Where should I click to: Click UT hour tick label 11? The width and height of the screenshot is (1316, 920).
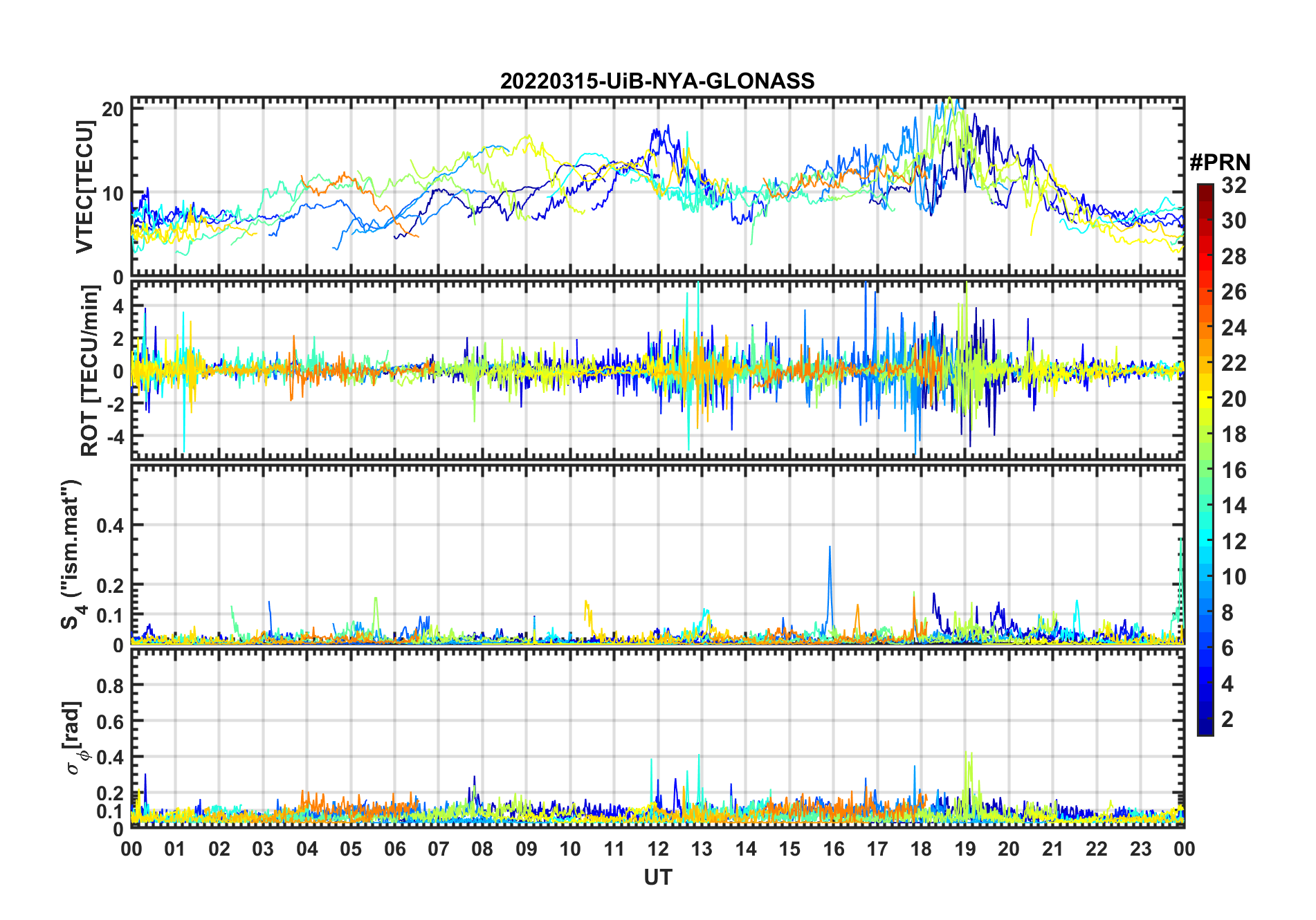614,849
